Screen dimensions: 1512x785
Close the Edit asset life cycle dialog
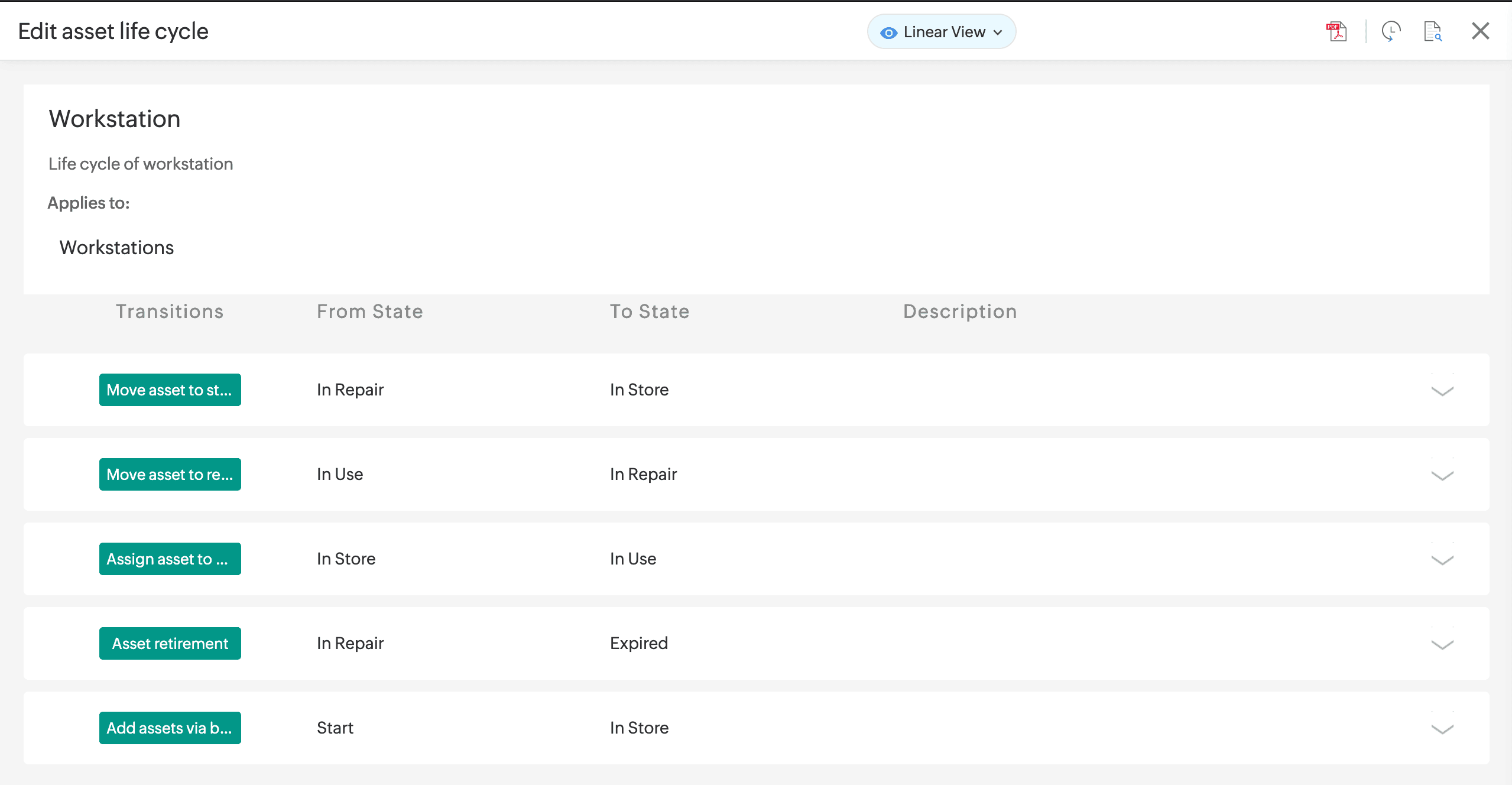(1480, 31)
